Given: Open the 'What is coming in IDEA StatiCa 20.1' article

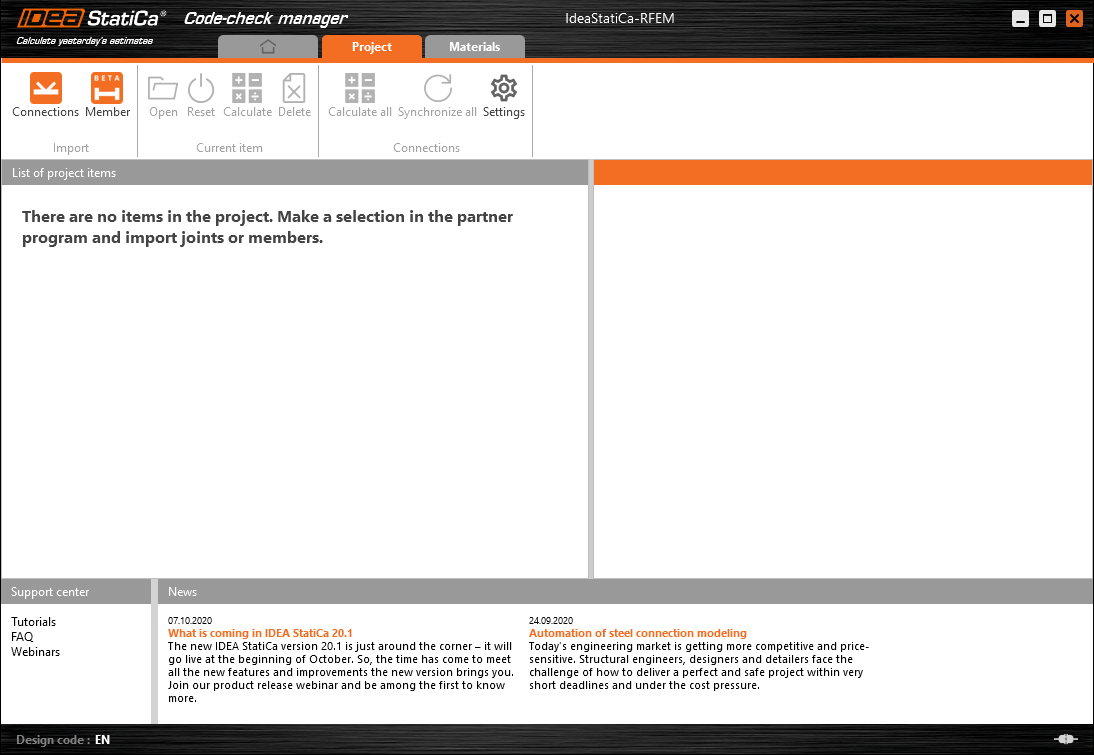Looking at the screenshot, I should [x=260, y=633].
